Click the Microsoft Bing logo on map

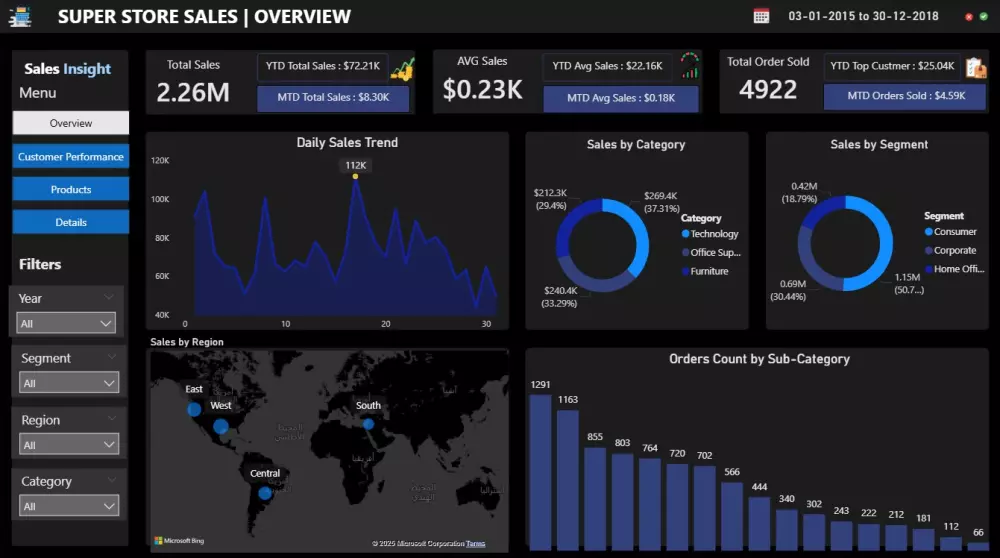[x=179, y=541]
